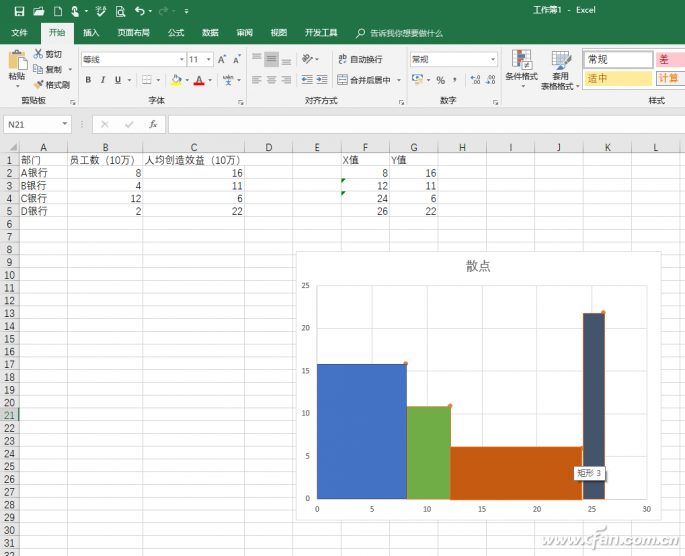Click the Borders icon in font group
The height and width of the screenshot is (556, 685).
click(147, 79)
